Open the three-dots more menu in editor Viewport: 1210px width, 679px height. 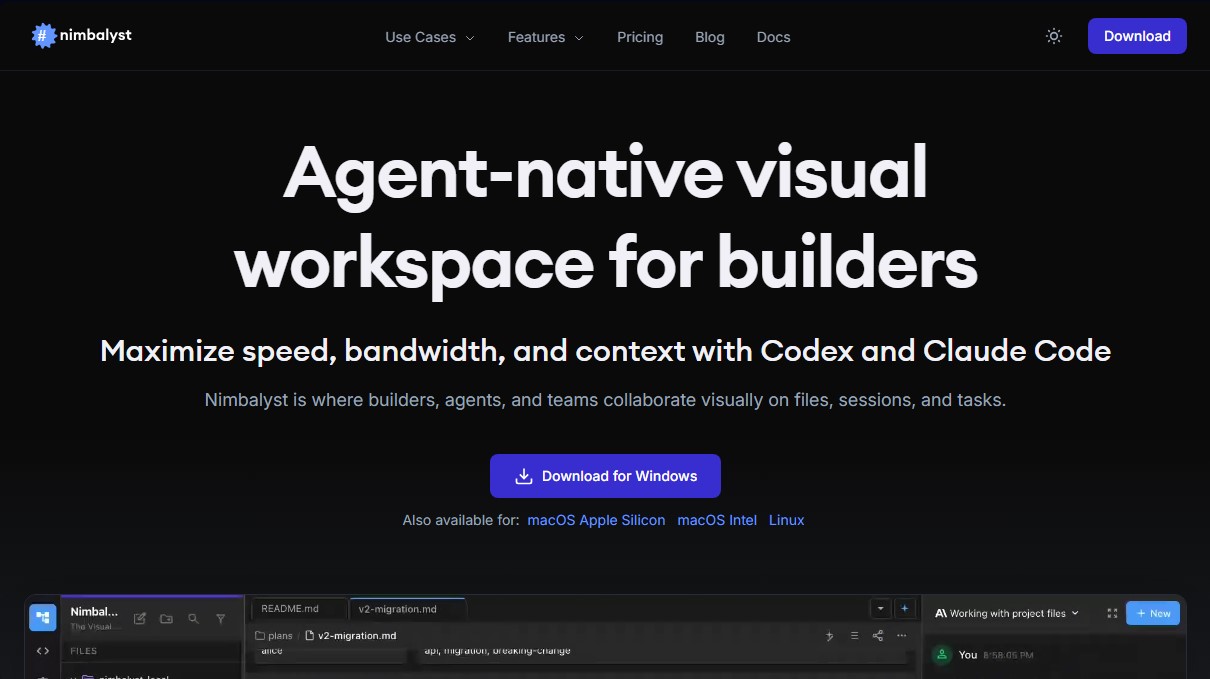902,635
